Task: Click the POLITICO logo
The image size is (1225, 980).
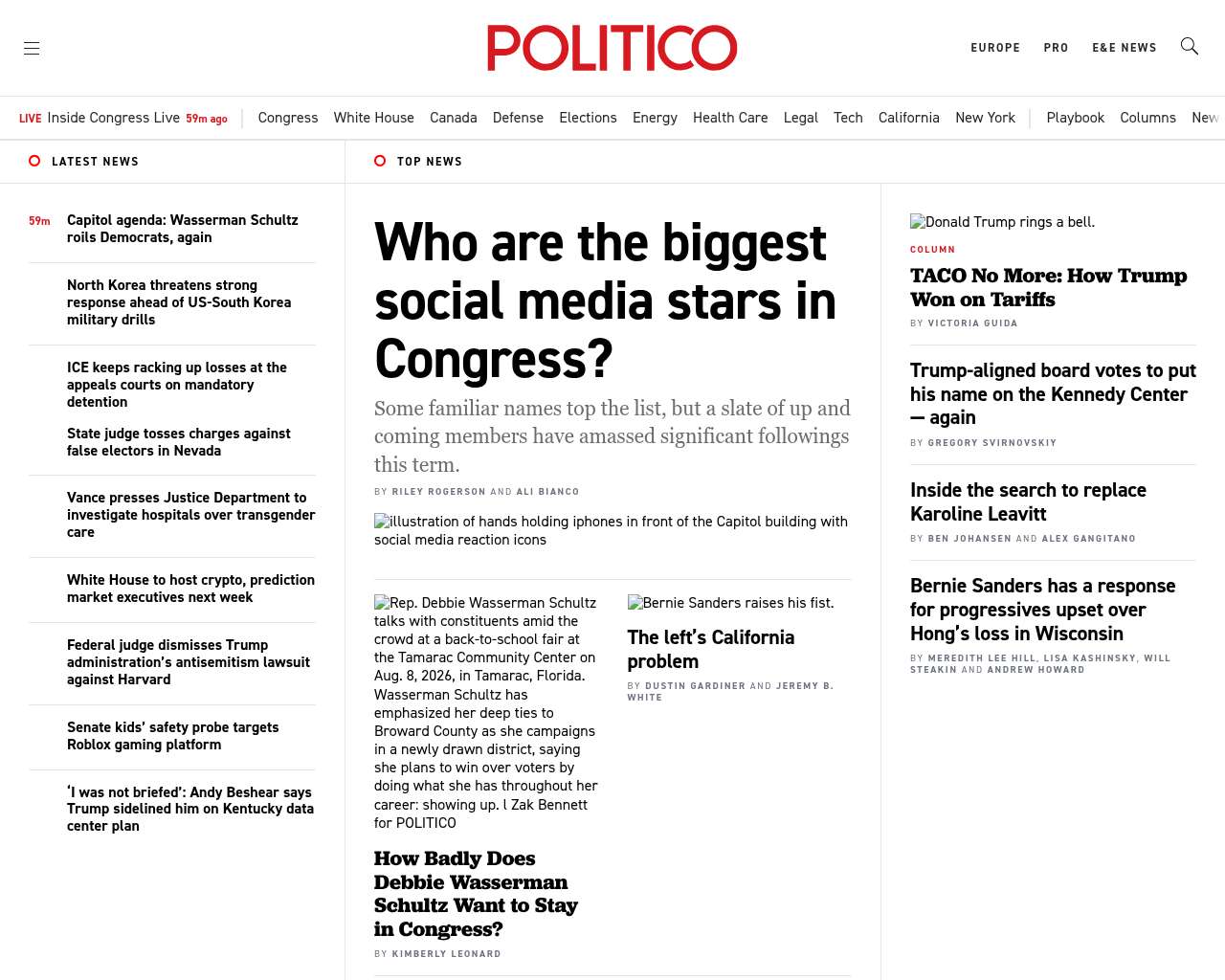Action: tap(612, 48)
